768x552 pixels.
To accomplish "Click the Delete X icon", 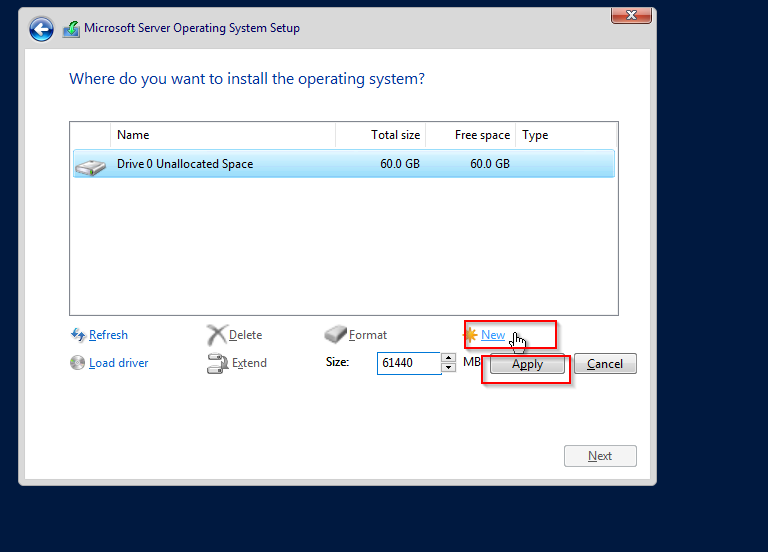I will click(x=216, y=335).
